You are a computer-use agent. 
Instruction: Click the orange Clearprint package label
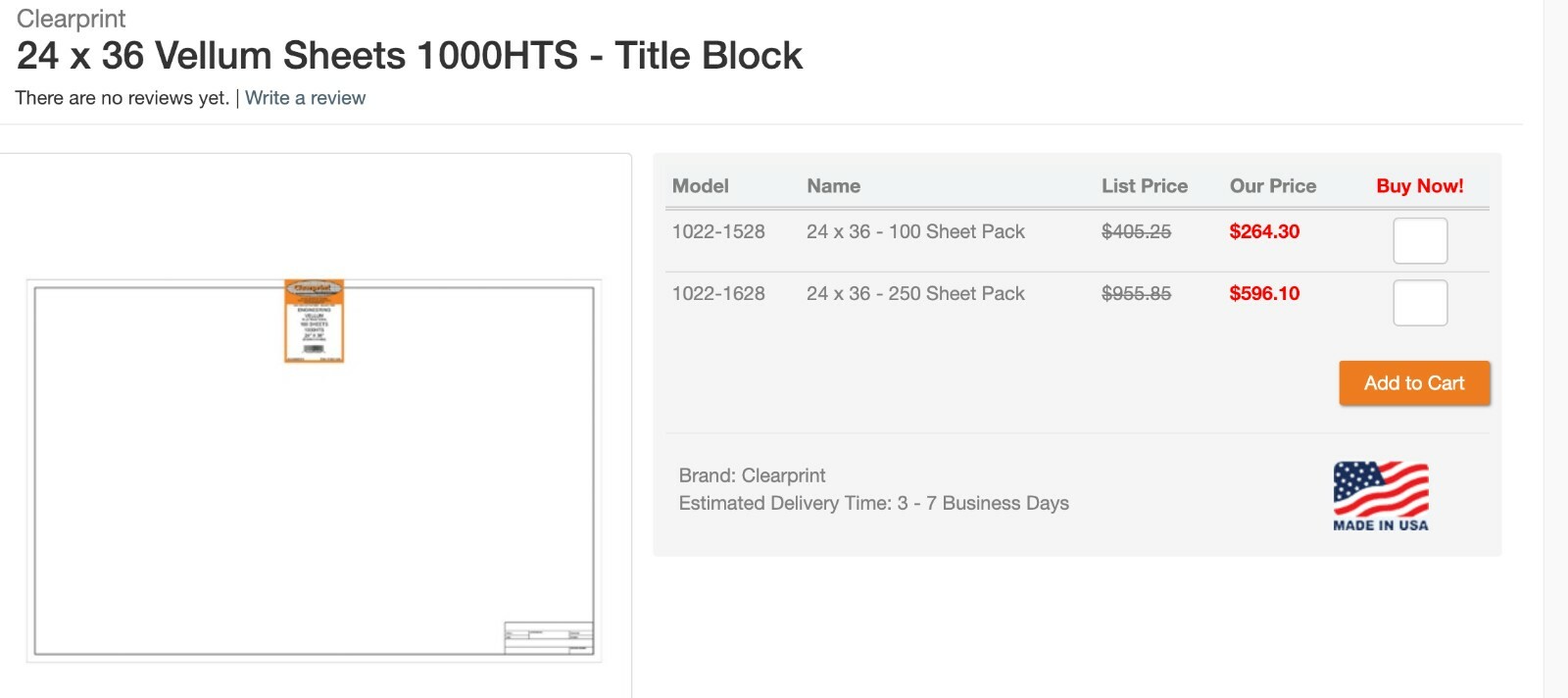314,321
